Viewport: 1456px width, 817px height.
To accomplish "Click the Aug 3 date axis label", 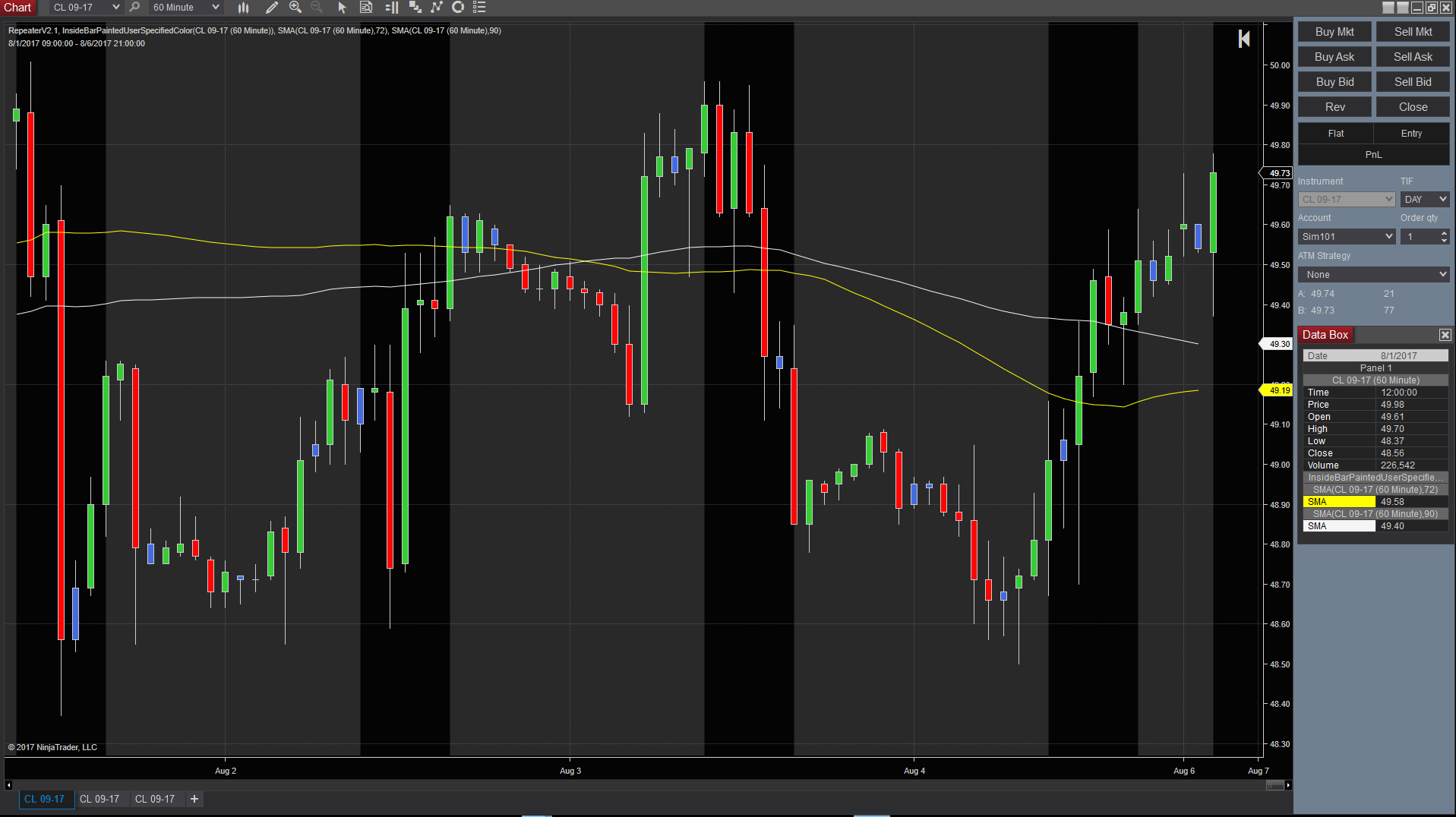I will coord(570,771).
